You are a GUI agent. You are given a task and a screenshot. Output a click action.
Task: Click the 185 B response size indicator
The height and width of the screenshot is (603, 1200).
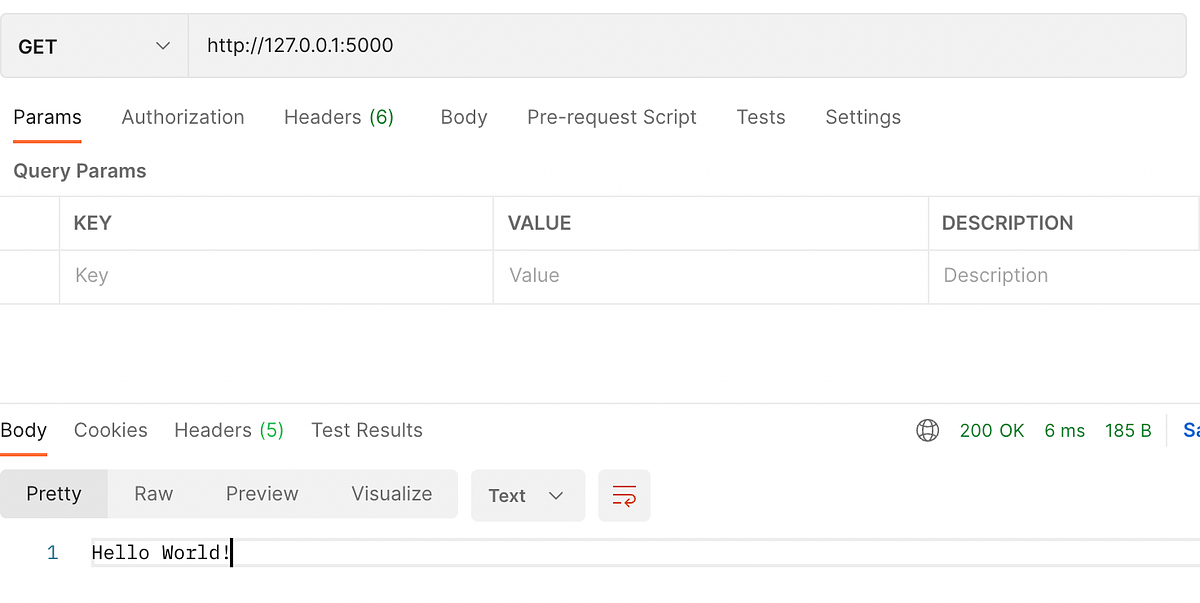(1128, 430)
